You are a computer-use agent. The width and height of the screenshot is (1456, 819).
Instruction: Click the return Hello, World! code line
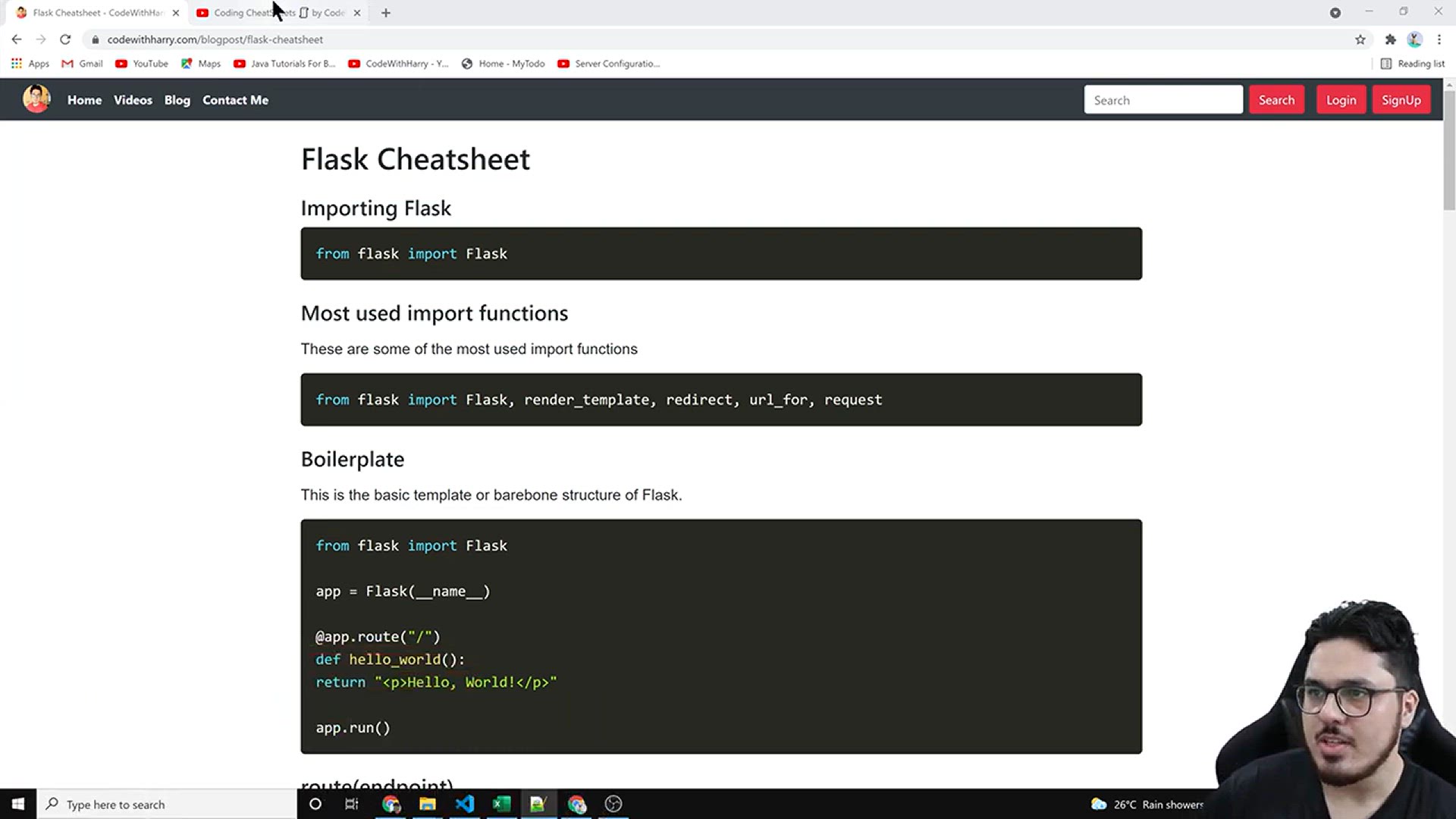click(437, 682)
